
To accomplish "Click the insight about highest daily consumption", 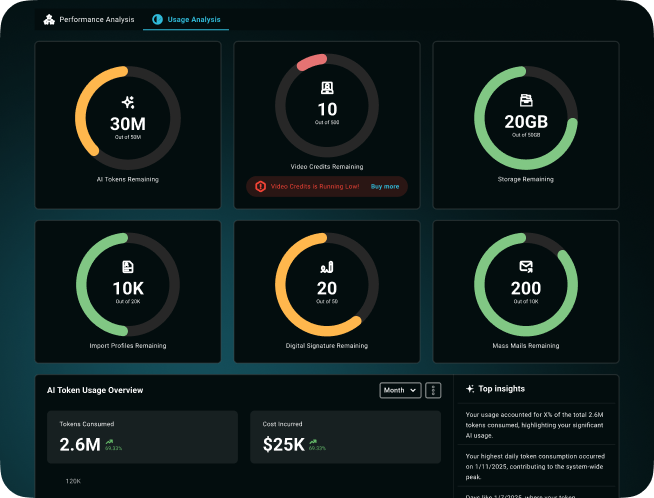I will (535, 467).
